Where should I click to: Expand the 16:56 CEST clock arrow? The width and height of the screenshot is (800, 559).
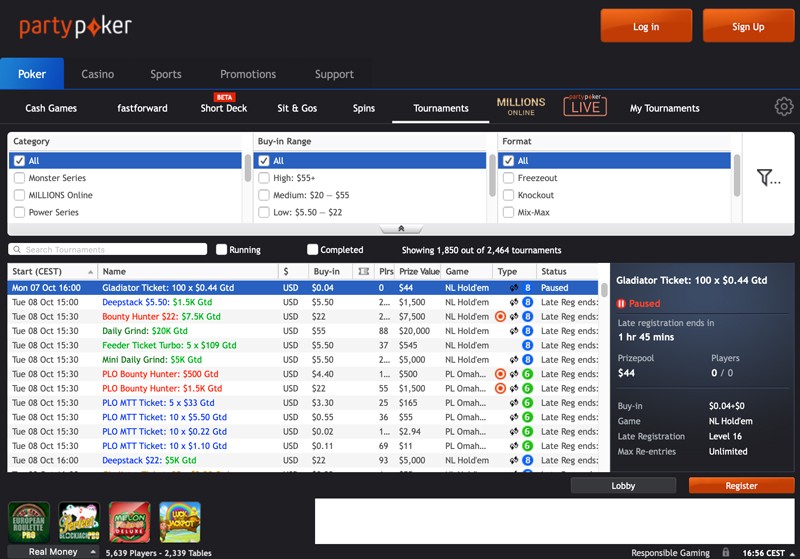792,554
